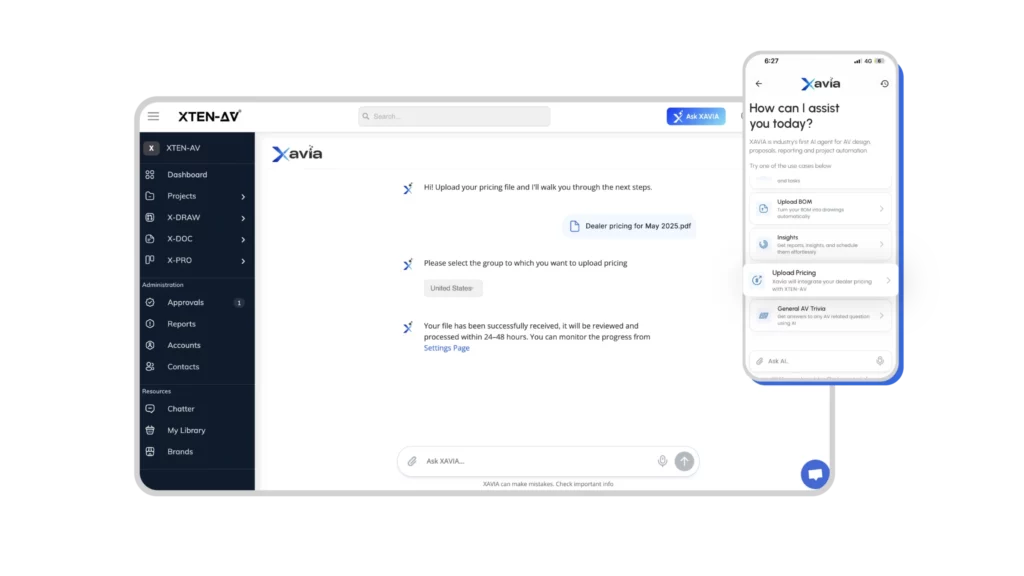The image size is (1024, 576).
Task: Tap the chevron on Insights card
Action: [x=882, y=244]
